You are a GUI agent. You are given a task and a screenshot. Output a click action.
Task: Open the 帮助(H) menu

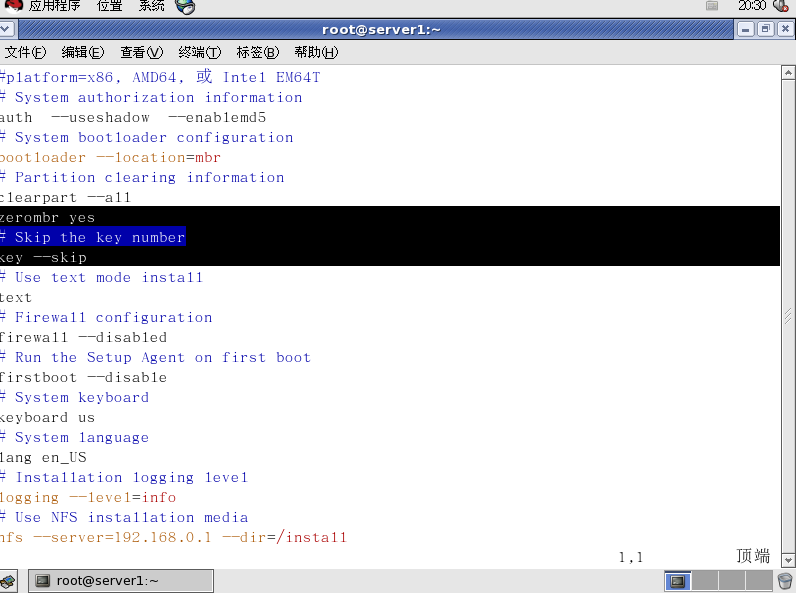tap(316, 52)
